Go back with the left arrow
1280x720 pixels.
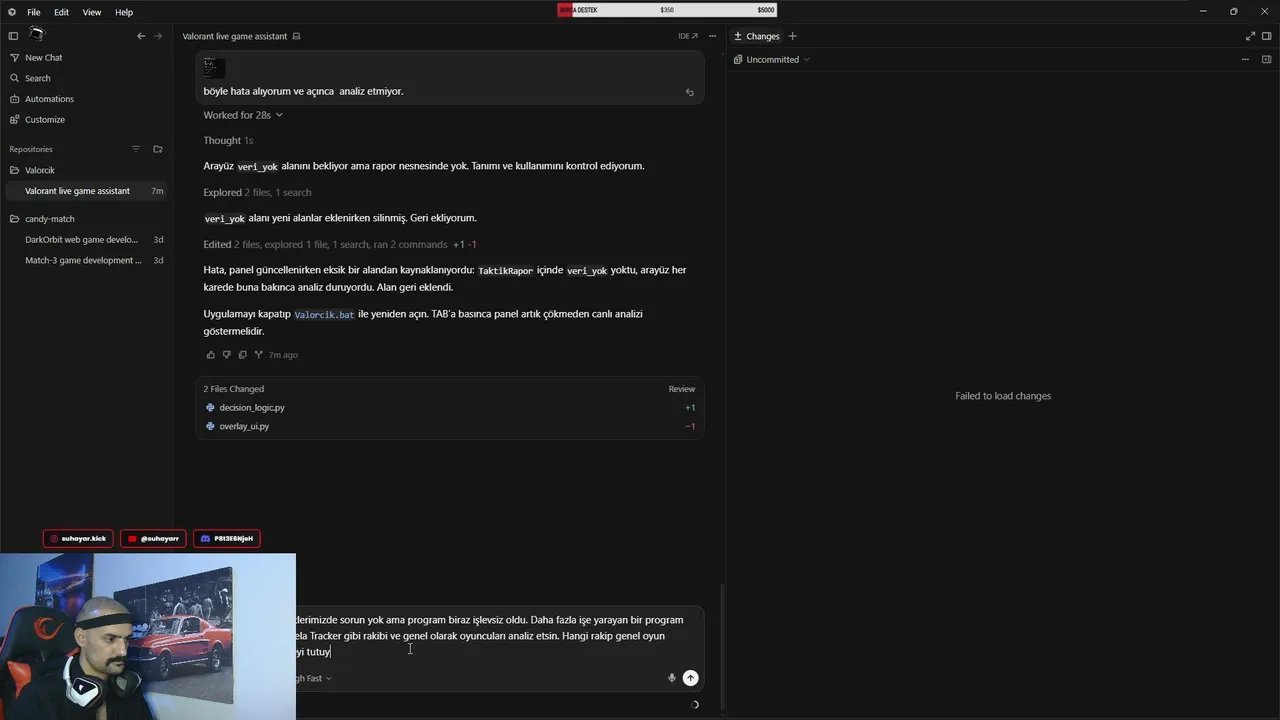pyautogui.click(x=141, y=36)
